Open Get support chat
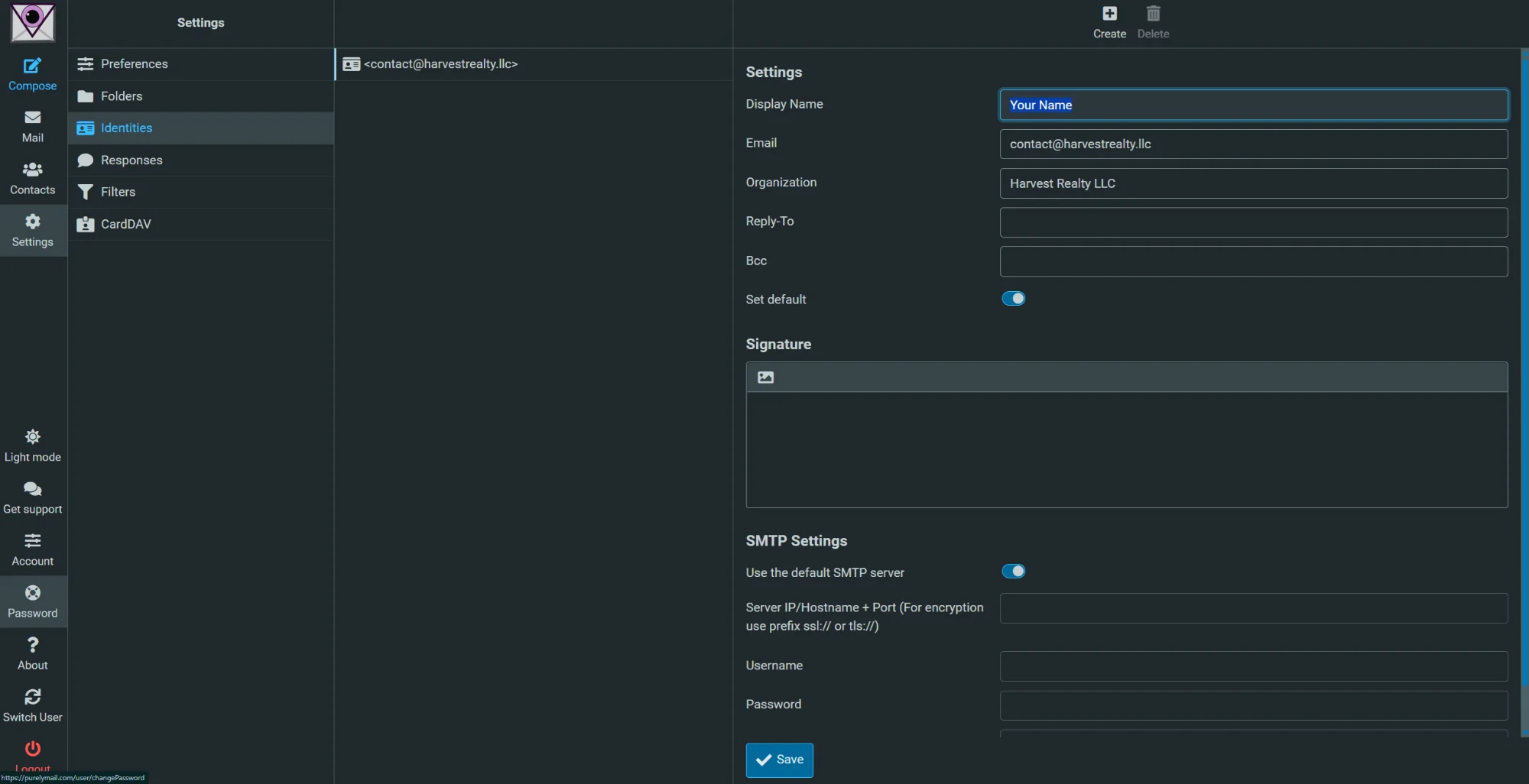The image size is (1529, 784). 32,497
